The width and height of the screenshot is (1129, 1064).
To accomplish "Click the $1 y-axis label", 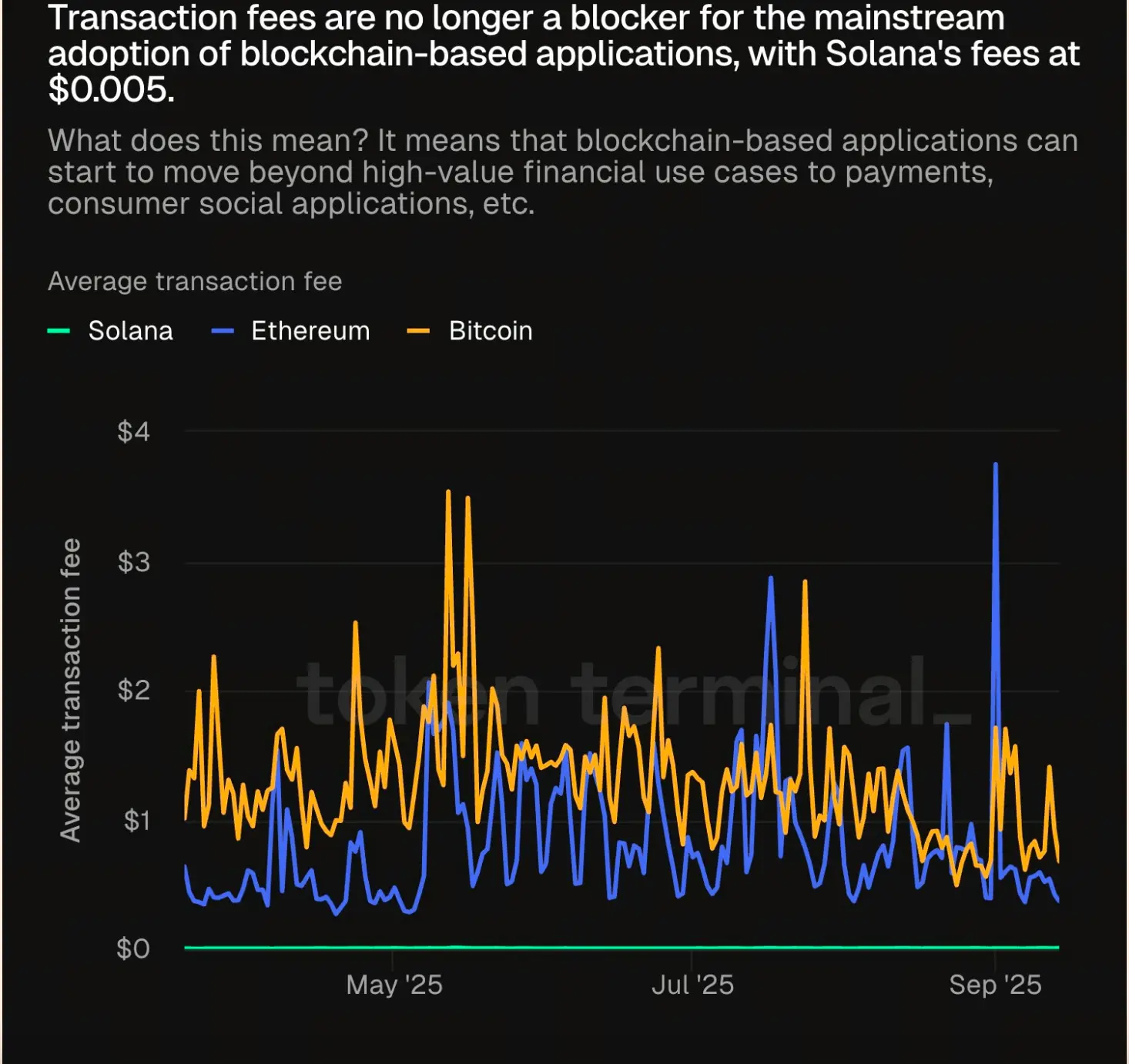I will [136, 821].
